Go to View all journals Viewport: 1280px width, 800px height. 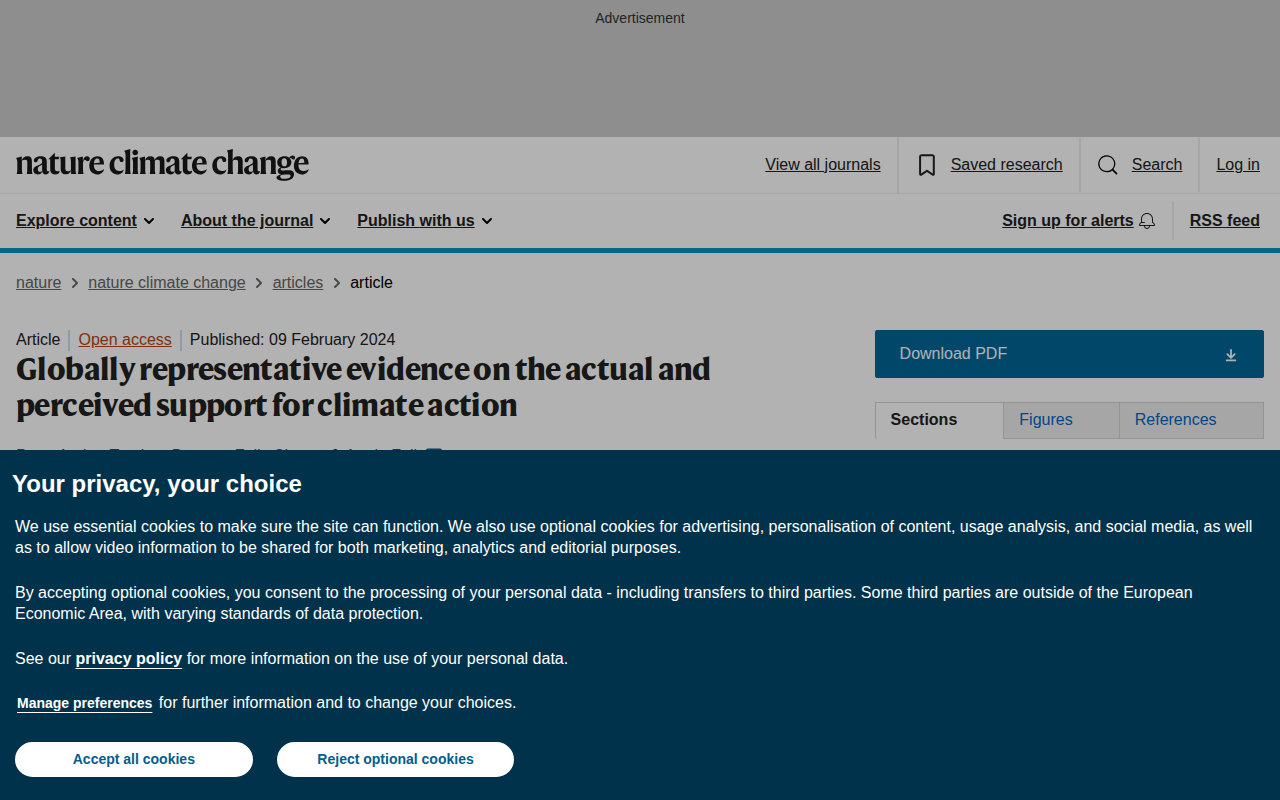click(x=823, y=165)
